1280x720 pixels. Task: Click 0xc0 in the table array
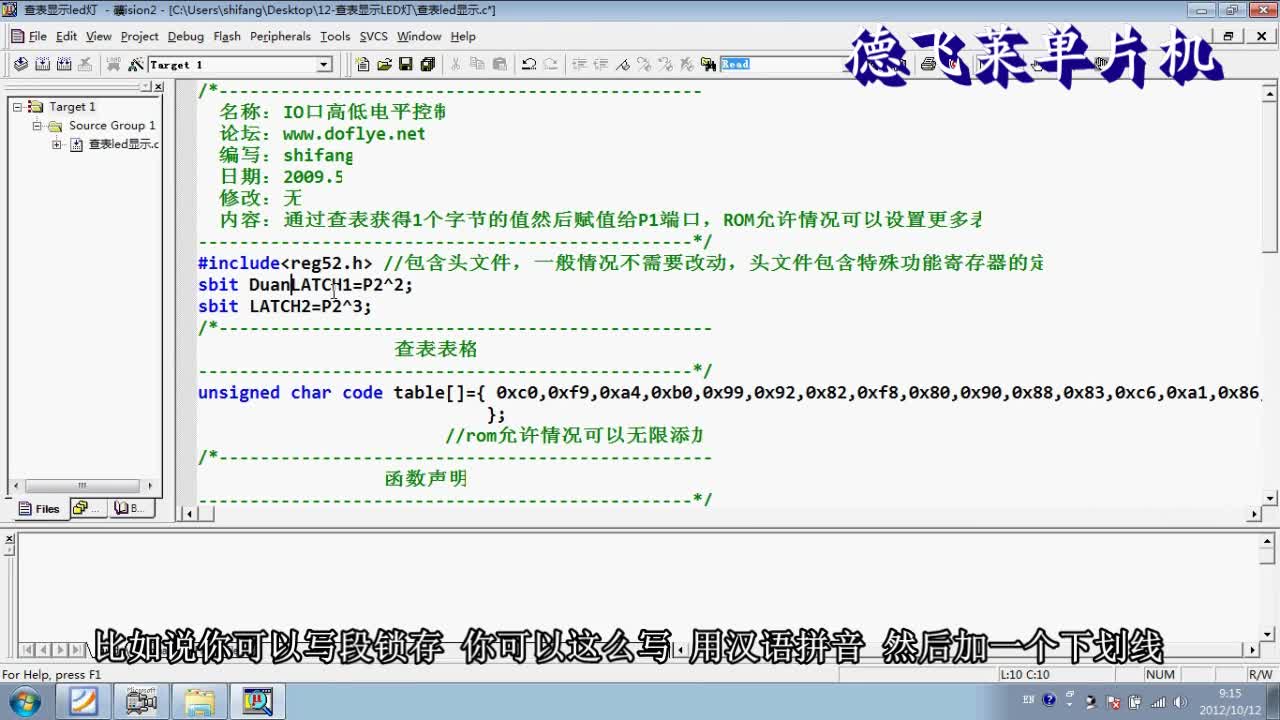(517, 393)
